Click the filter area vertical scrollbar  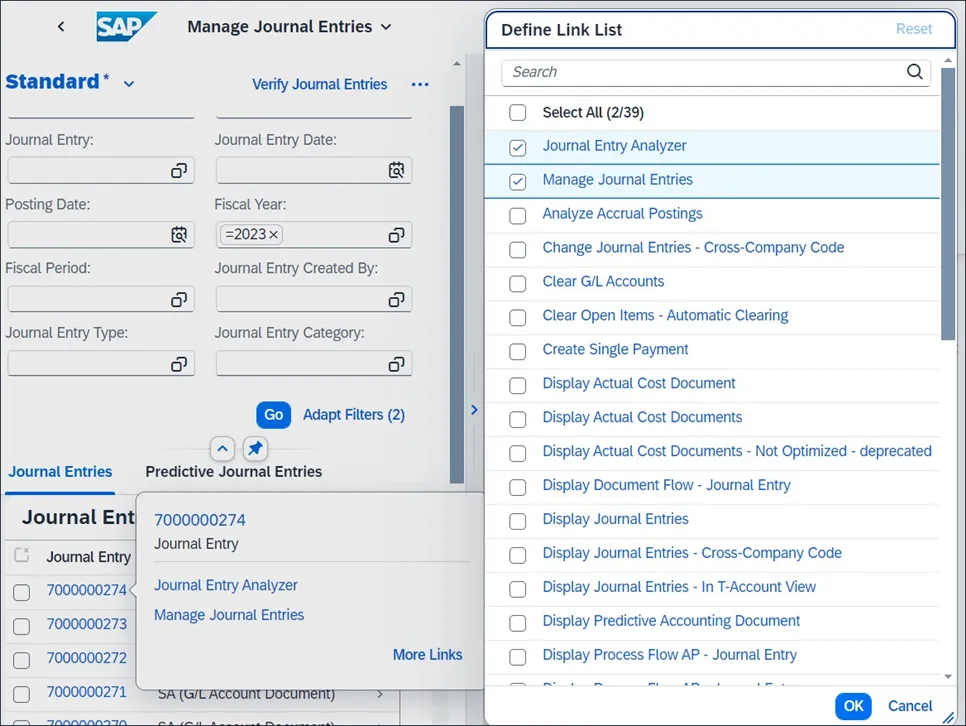coord(457,295)
